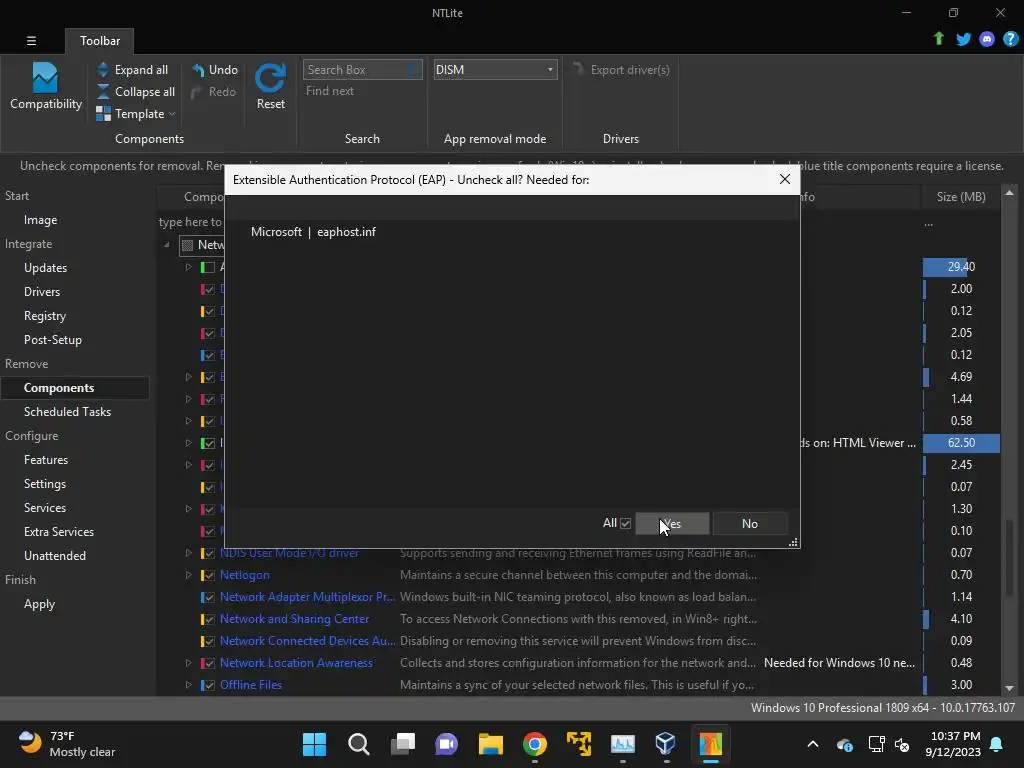Open Scheduled Tasks page

pyautogui.click(x=67, y=412)
